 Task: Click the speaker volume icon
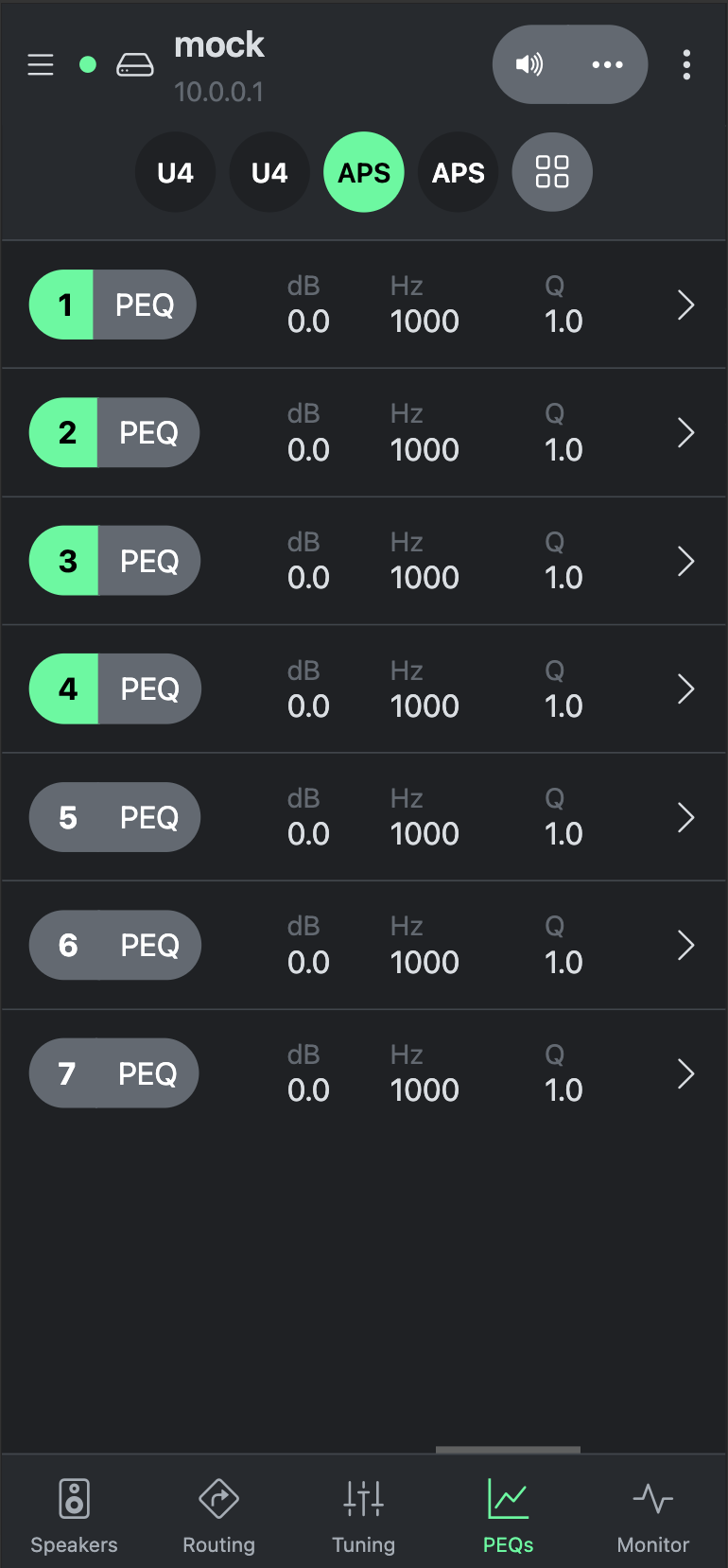click(529, 64)
